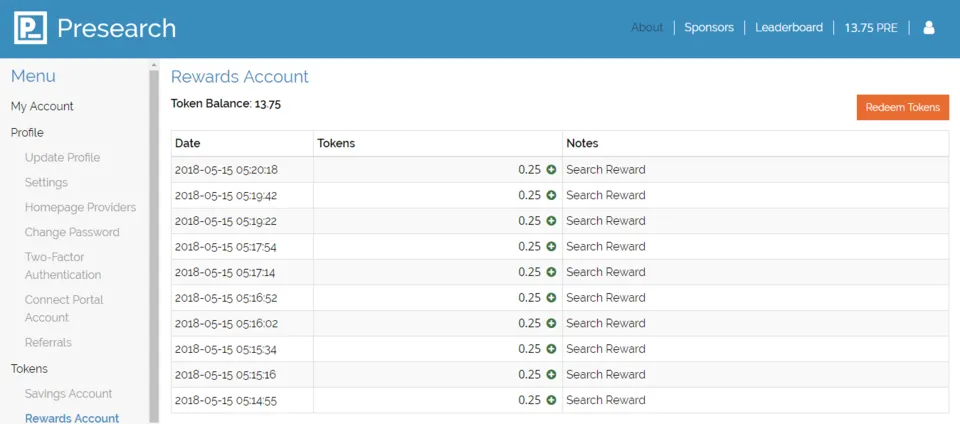Click 0.25 token value in 05:19:42 row

click(530, 195)
